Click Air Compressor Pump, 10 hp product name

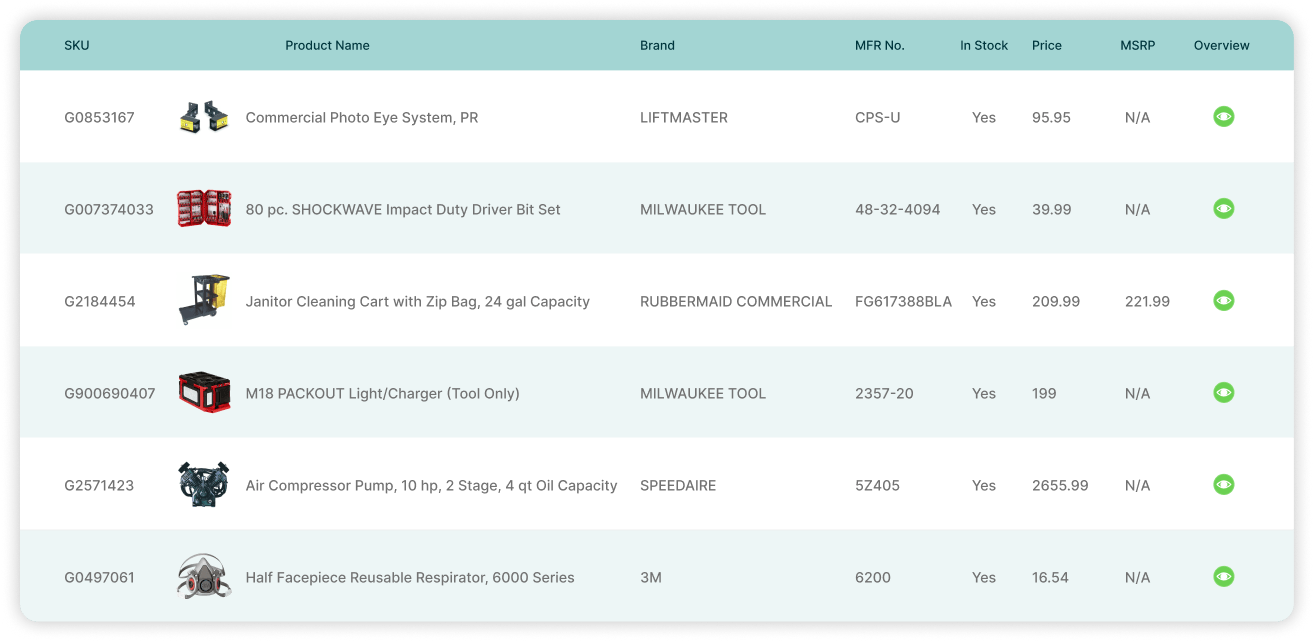click(432, 485)
